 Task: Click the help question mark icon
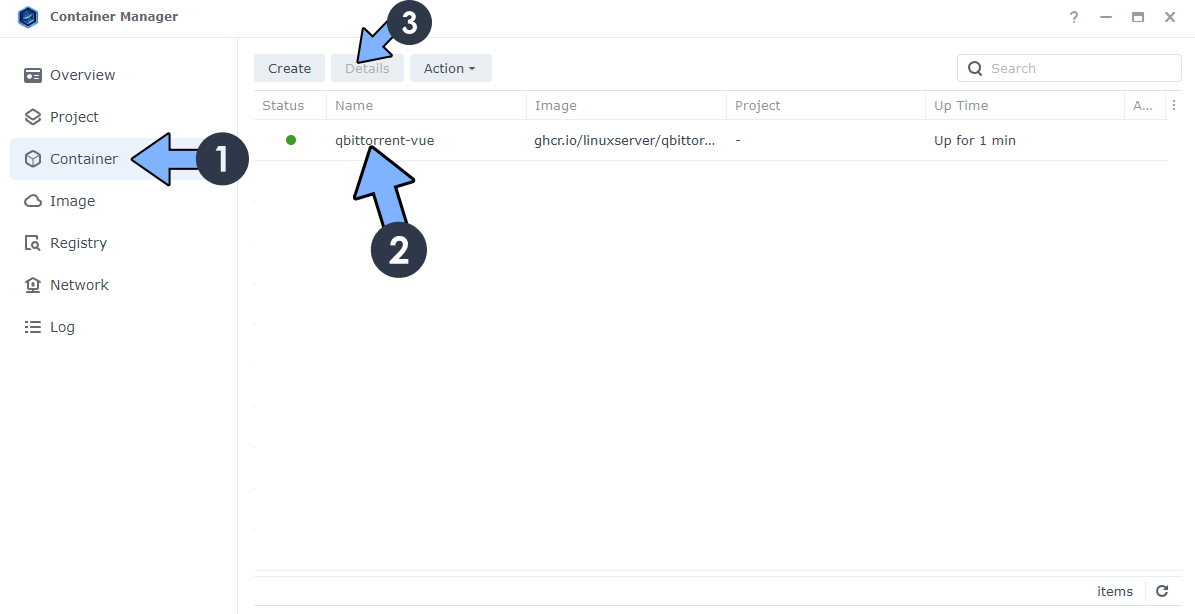pos(1074,17)
